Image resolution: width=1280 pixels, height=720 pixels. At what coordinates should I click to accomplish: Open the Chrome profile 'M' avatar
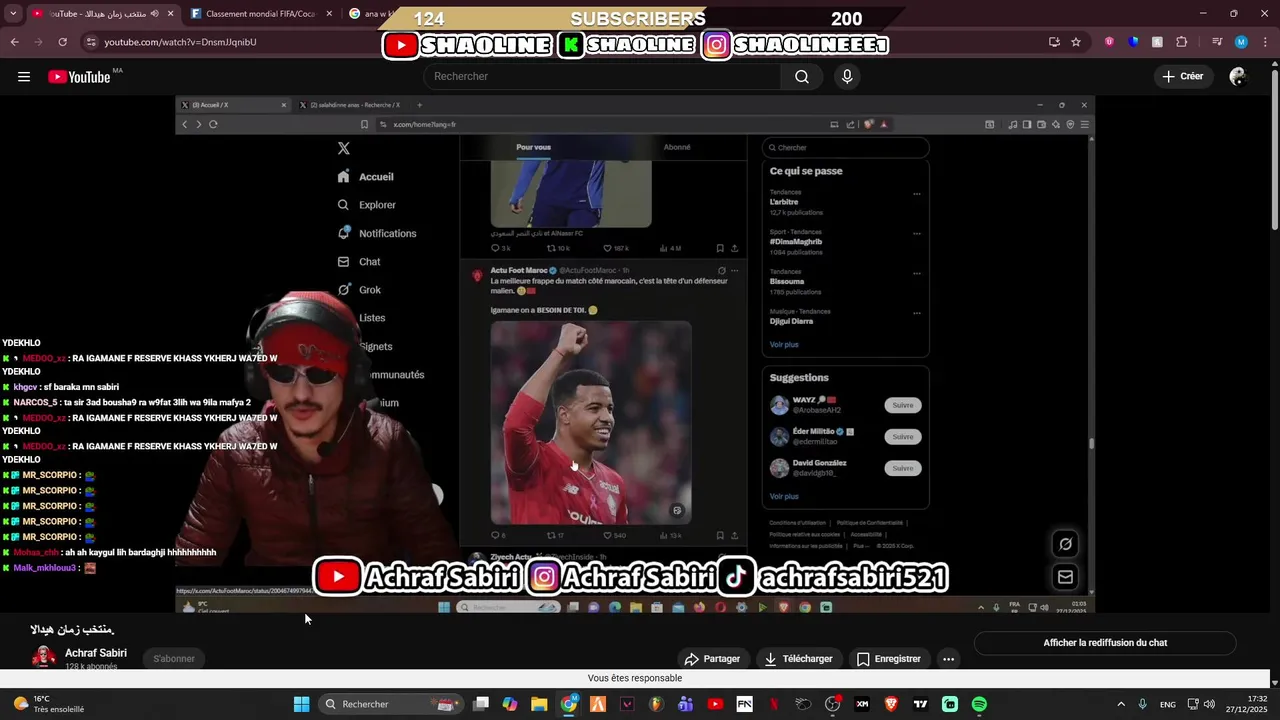[1241, 42]
